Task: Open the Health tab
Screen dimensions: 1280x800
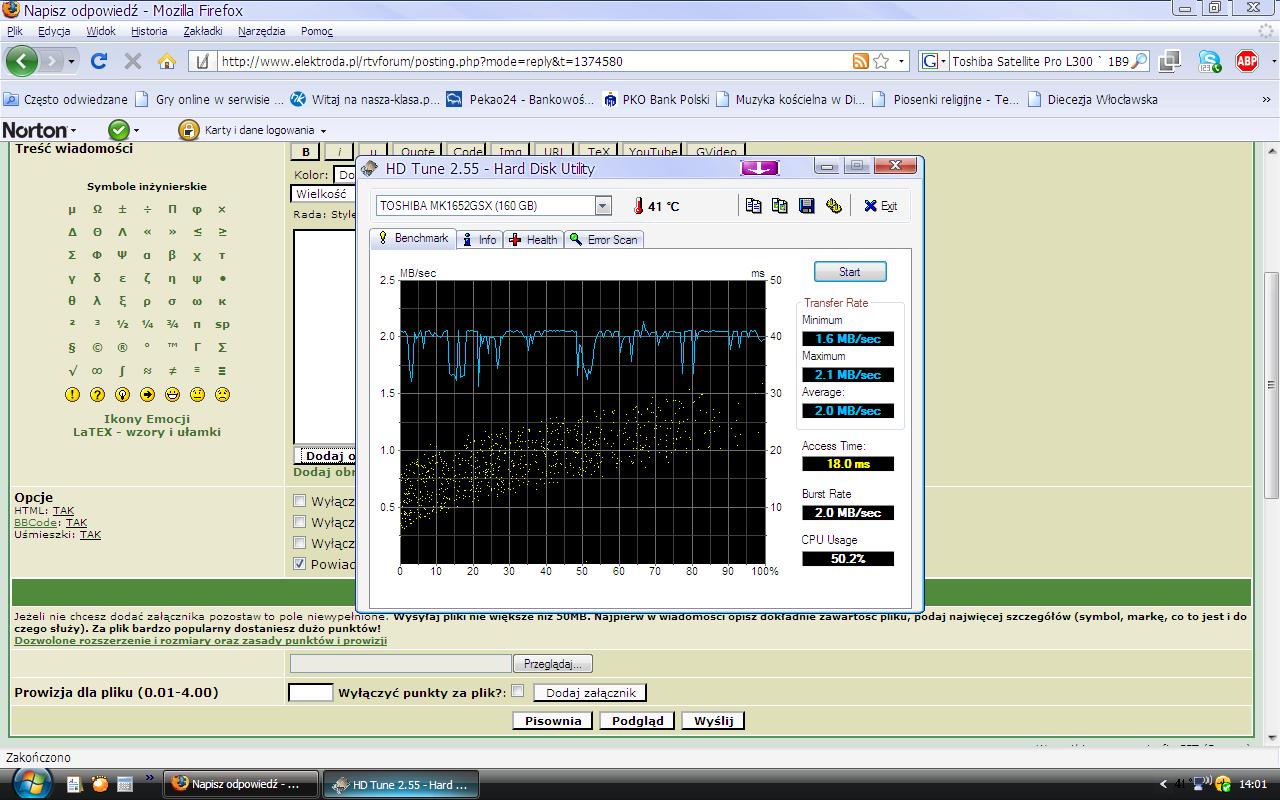Action: (532, 240)
